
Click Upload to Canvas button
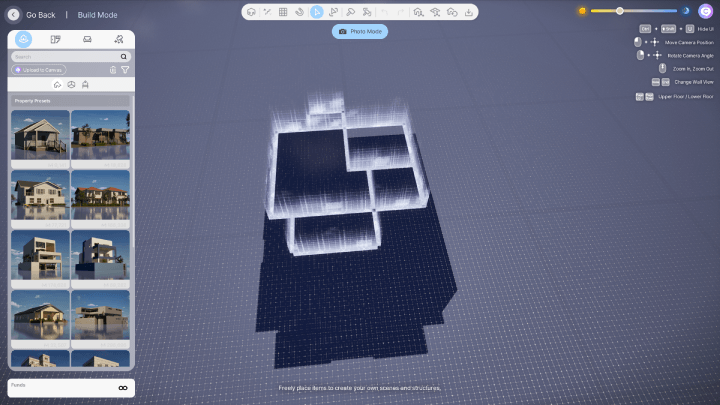39,70
